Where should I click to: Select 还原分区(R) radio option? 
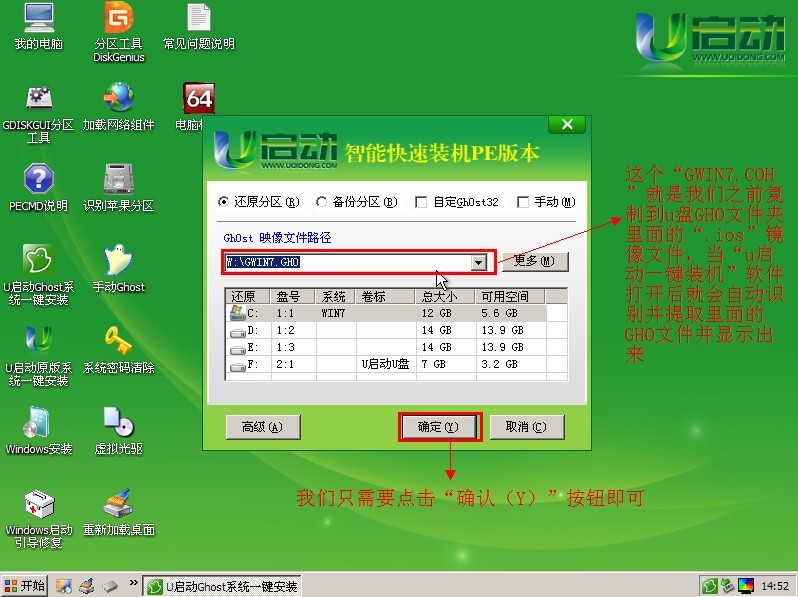pyautogui.click(x=259, y=202)
